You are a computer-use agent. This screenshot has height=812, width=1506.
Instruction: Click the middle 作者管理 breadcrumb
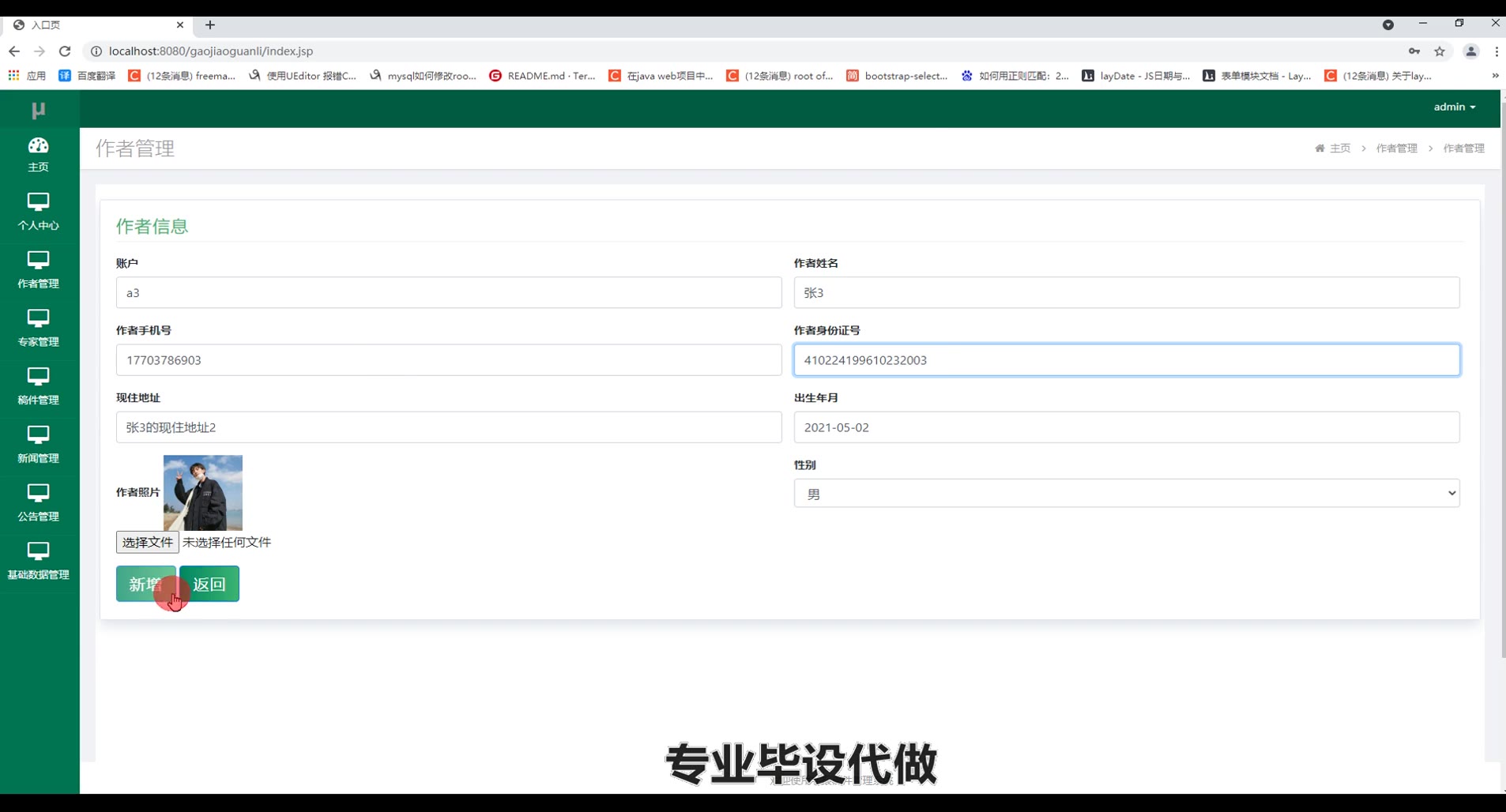click(x=1396, y=148)
